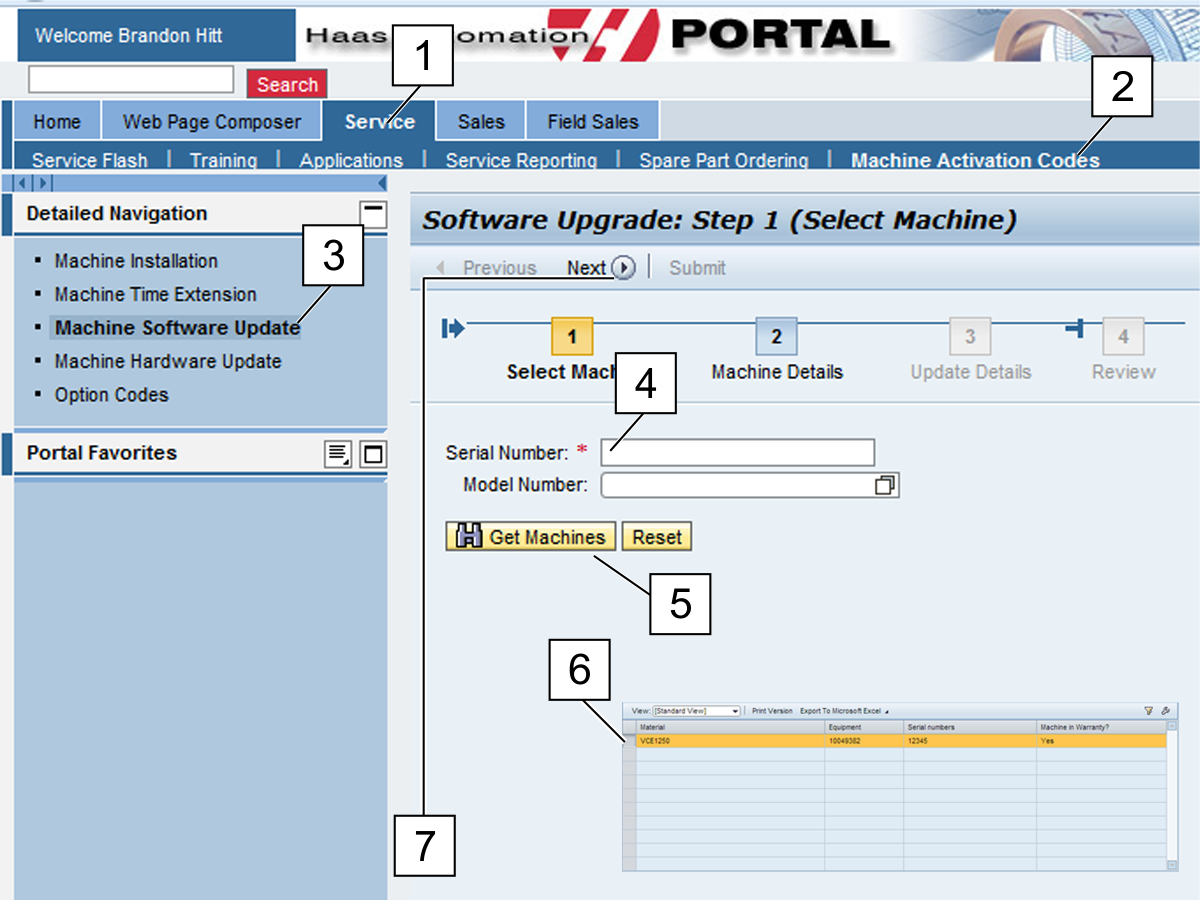Screen dimensions: 1200x900
Task: Select the VCE1250 material cell
Action: pos(731,741)
